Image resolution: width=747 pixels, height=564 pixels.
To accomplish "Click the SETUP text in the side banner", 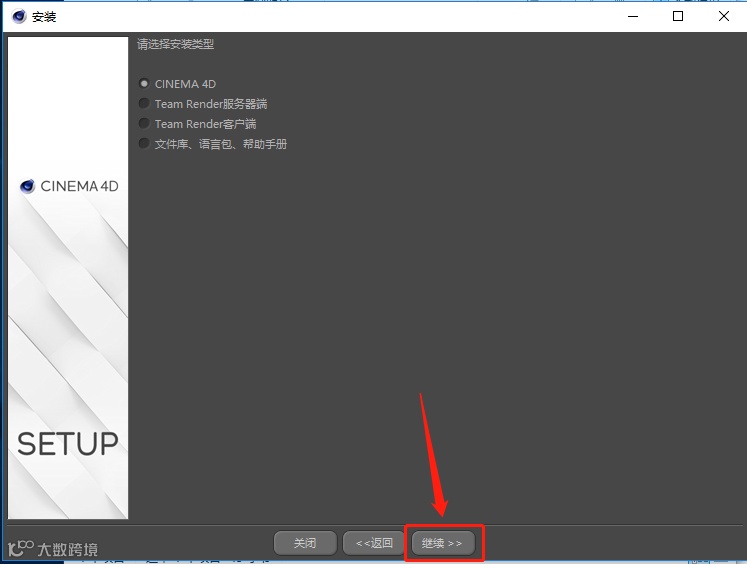I will tap(68, 444).
